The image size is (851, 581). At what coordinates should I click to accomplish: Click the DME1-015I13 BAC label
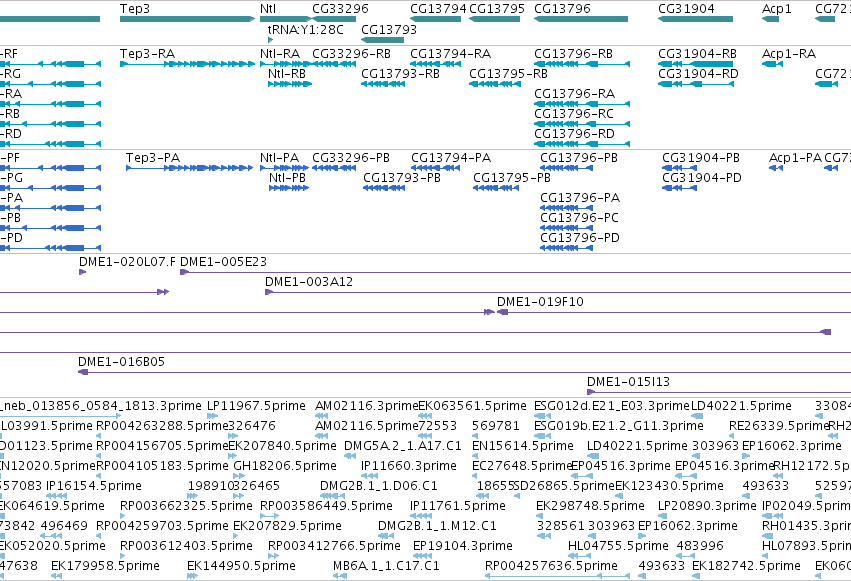[x=628, y=382]
